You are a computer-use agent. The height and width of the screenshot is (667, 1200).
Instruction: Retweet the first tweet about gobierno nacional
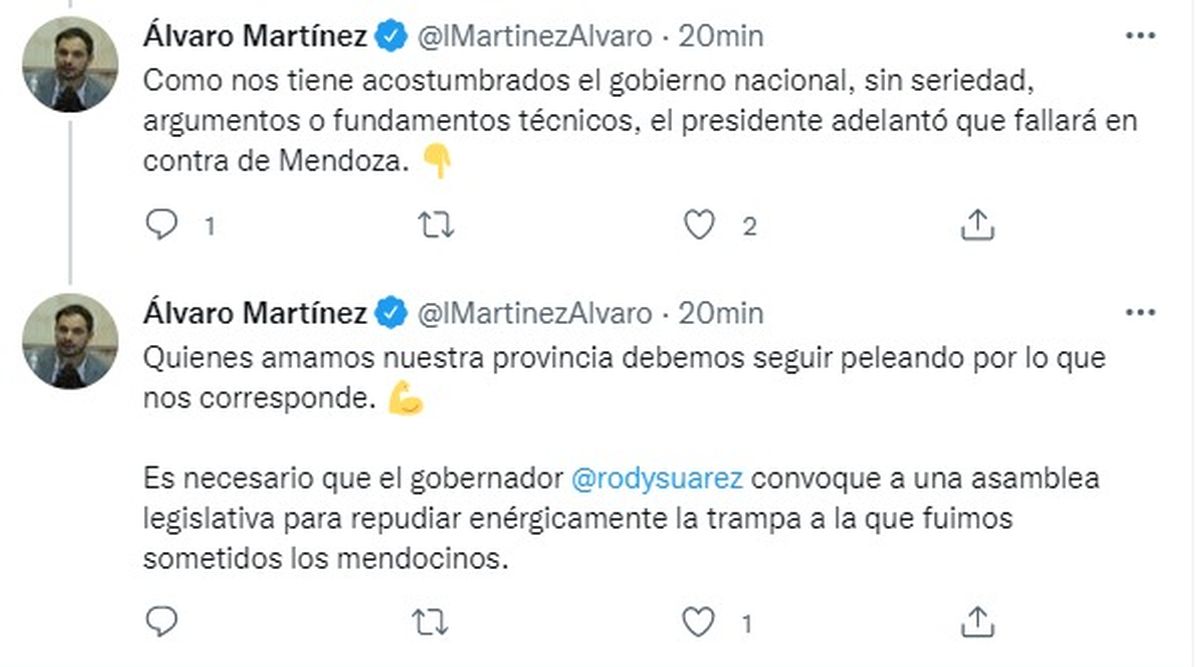pyautogui.click(x=434, y=226)
